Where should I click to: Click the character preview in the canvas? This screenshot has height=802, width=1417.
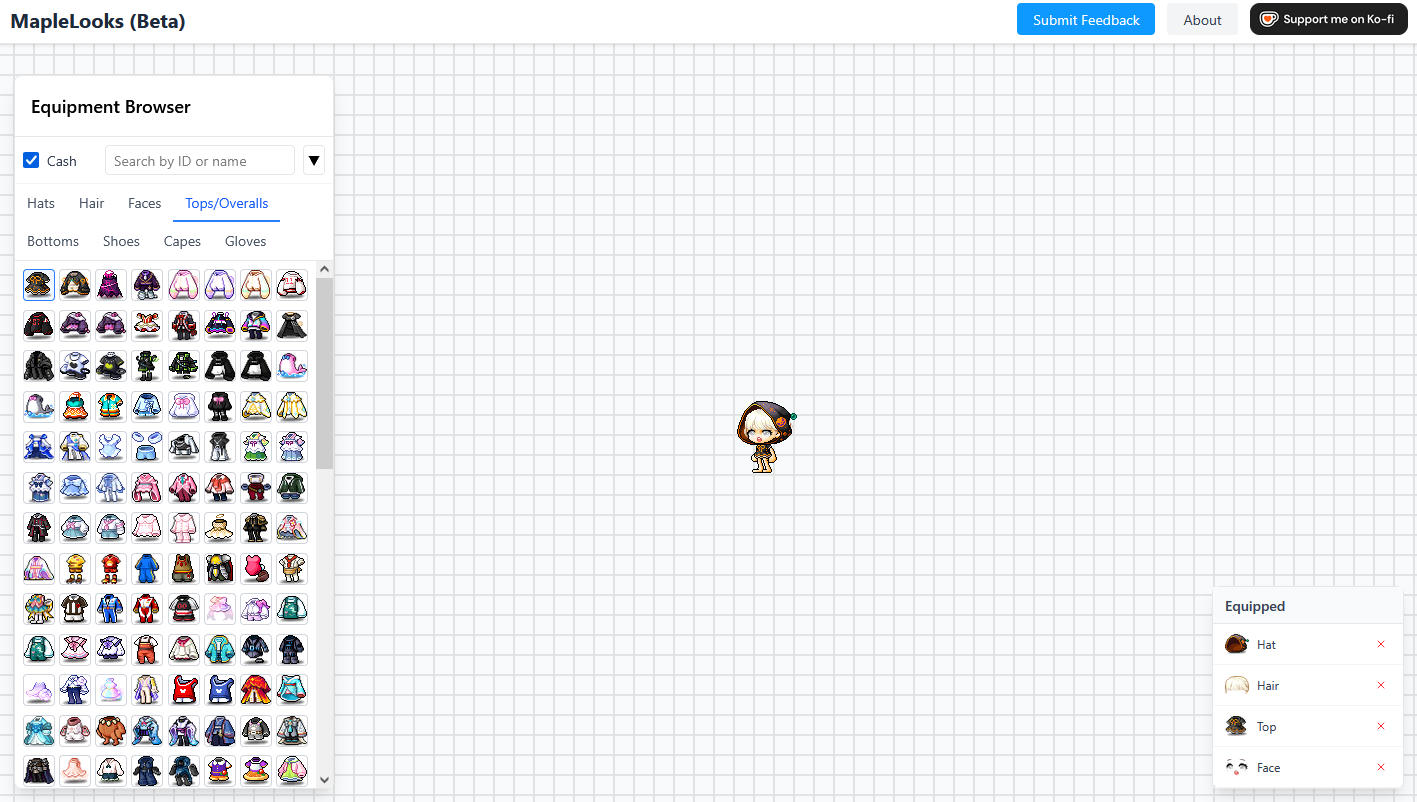[x=765, y=435]
